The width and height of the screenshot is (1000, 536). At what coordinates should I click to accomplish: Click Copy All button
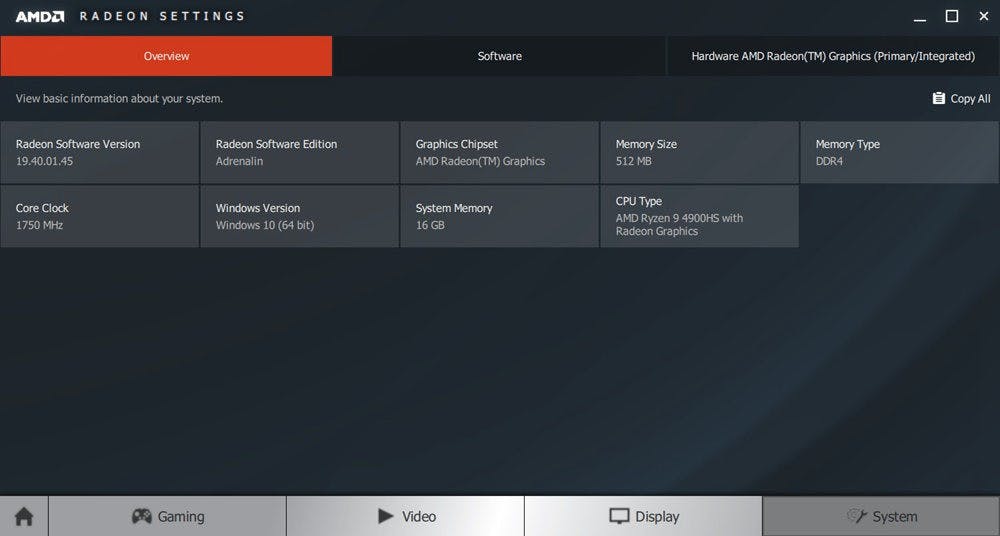(x=961, y=98)
